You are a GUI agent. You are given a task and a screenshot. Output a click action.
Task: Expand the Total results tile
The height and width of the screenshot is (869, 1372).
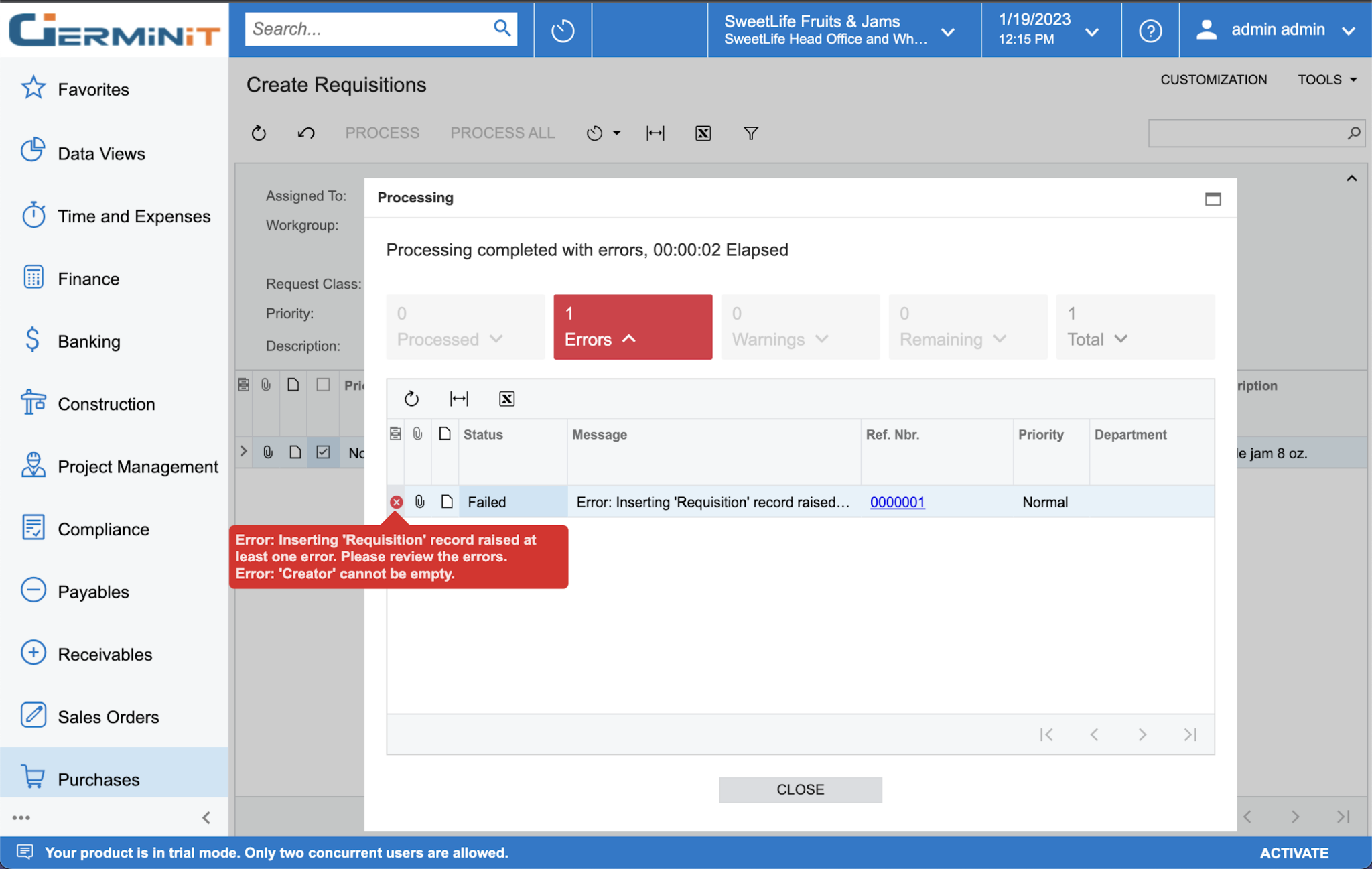coord(1136,327)
